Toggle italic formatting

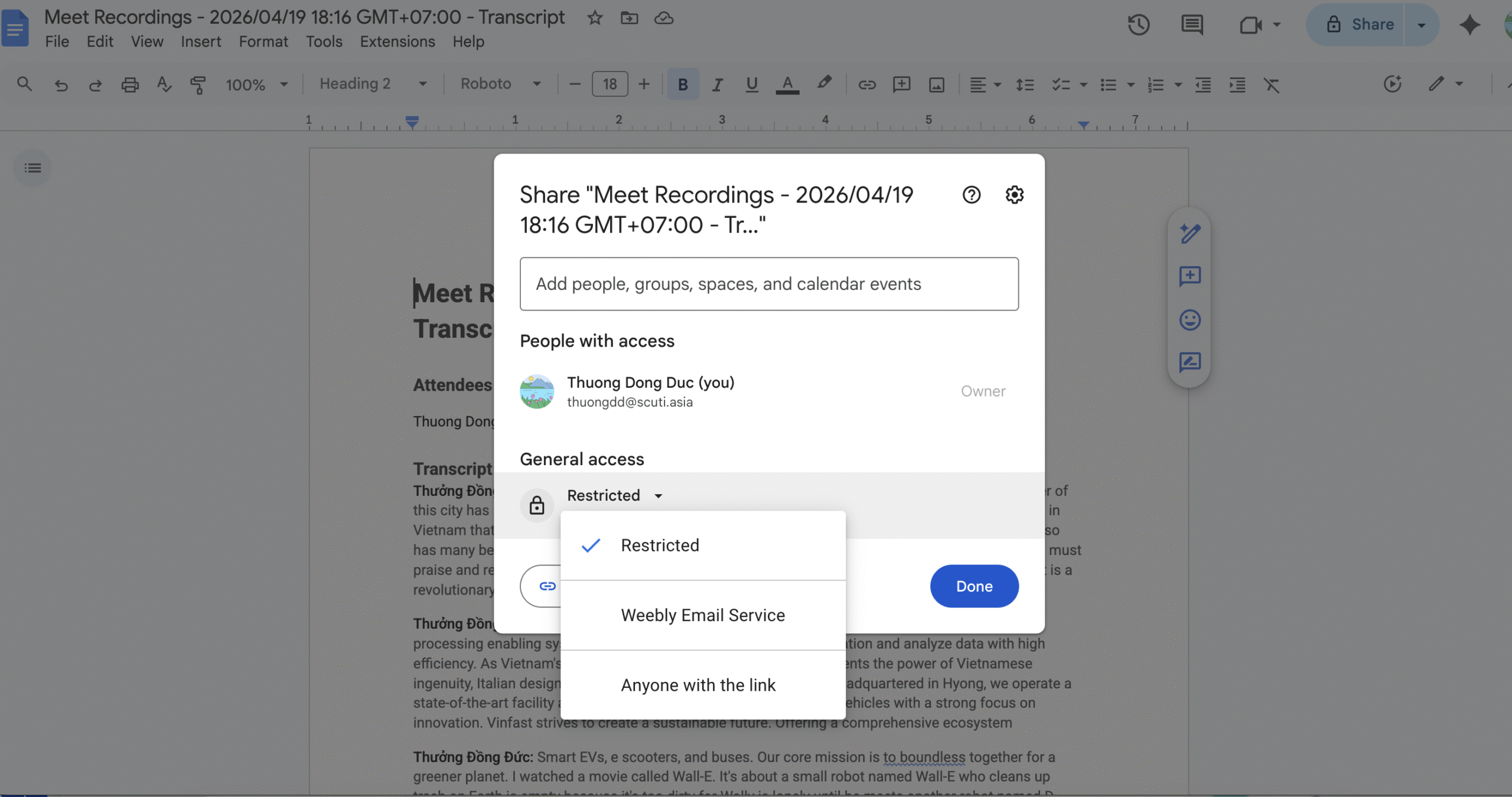click(717, 84)
